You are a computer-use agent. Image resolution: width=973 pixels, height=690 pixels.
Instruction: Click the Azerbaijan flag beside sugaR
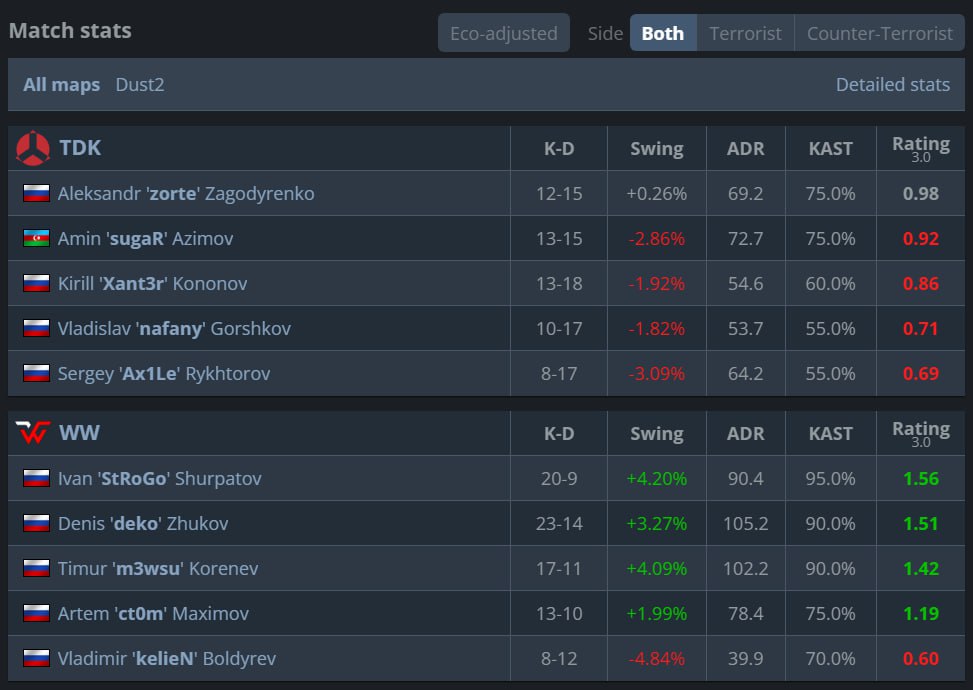[x=36, y=238]
